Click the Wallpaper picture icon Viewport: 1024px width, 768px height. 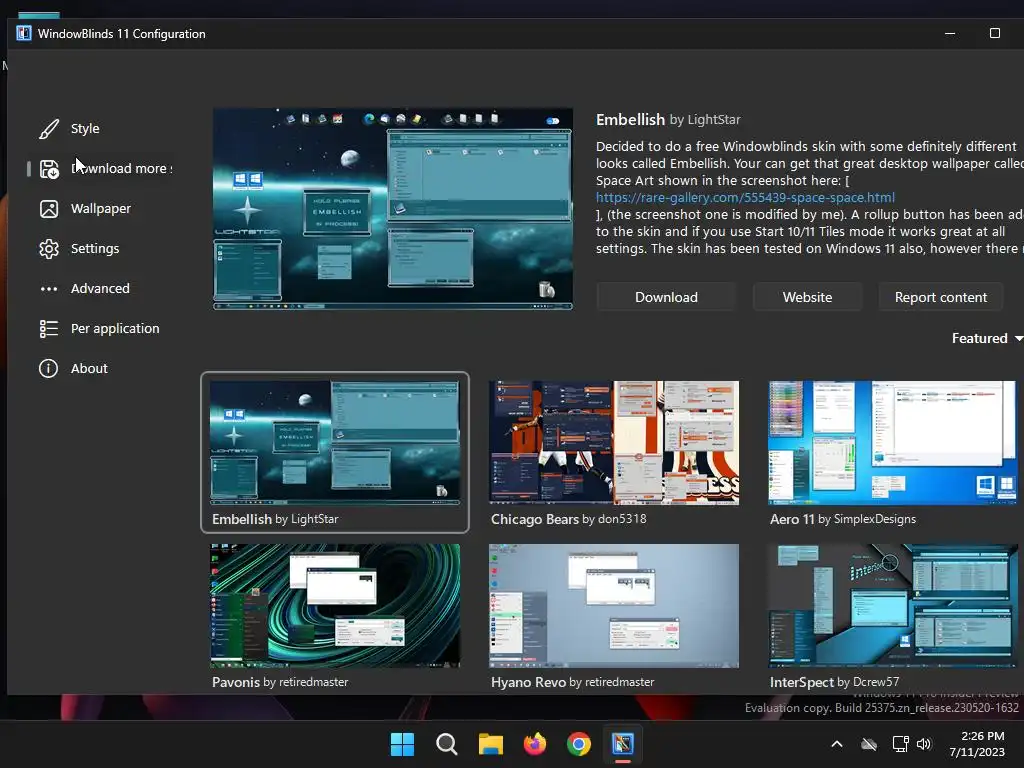coord(48,208)
